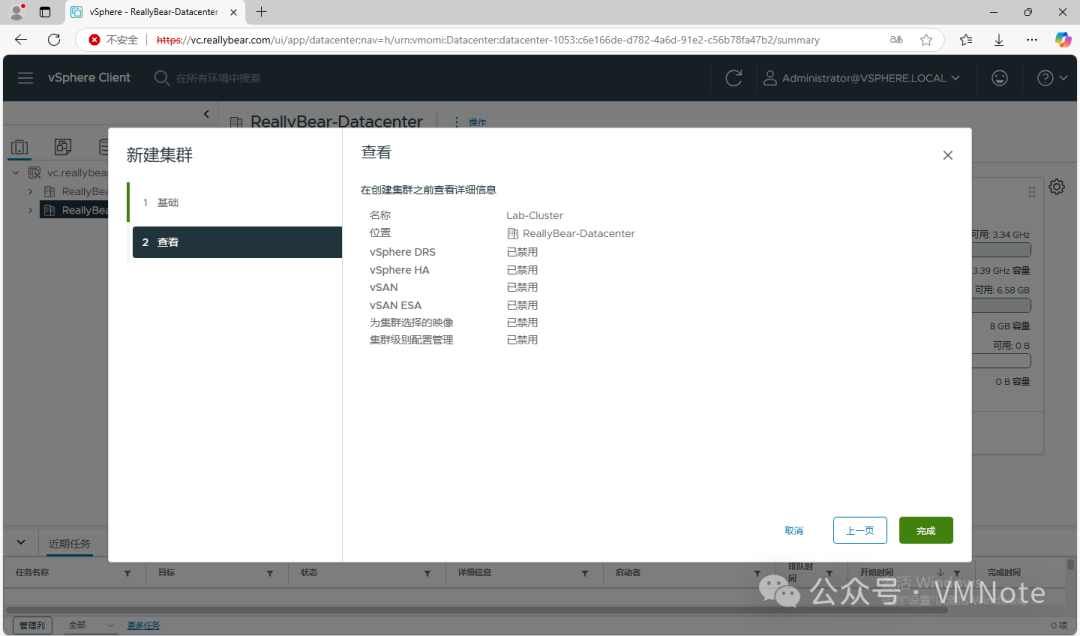Click the 任务名称 column header
The image size is (1080, 636).
(32, 573)
